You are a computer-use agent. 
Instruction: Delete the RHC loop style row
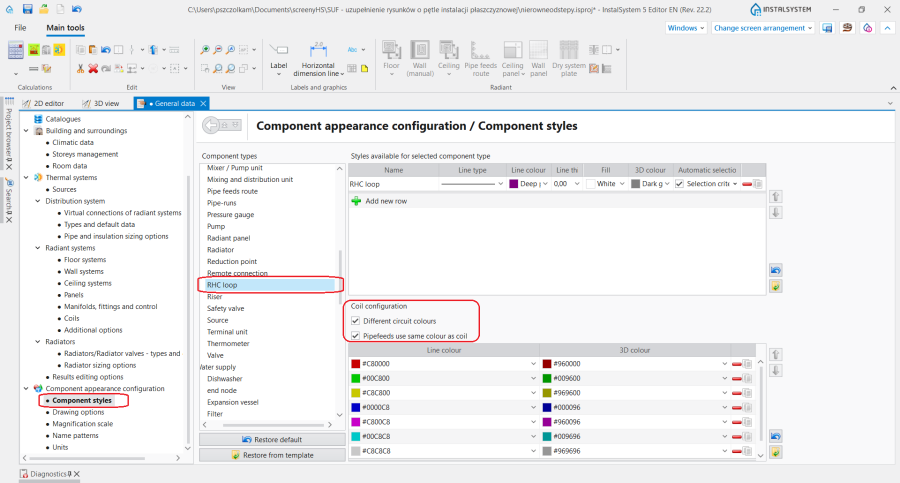(747, 184)
